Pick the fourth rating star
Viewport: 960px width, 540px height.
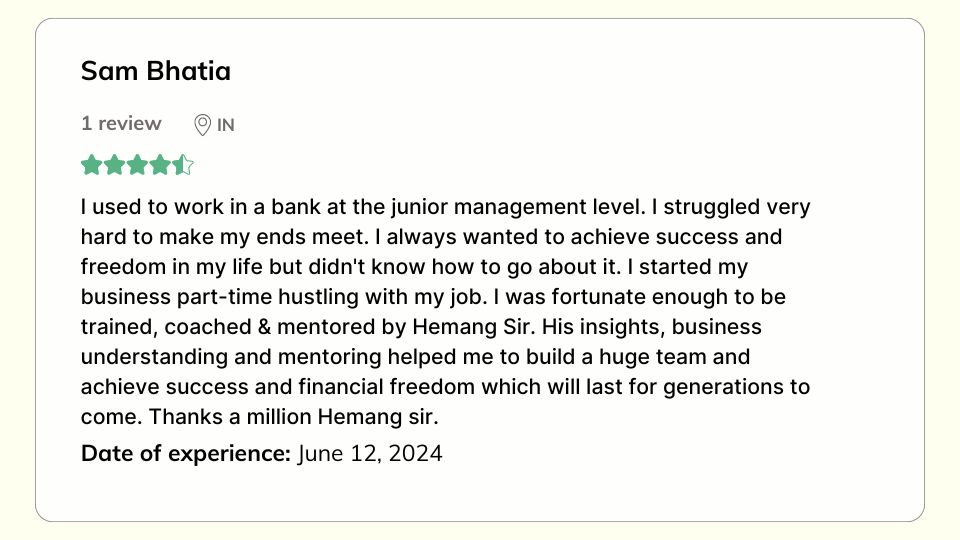[x=161, y=165]
